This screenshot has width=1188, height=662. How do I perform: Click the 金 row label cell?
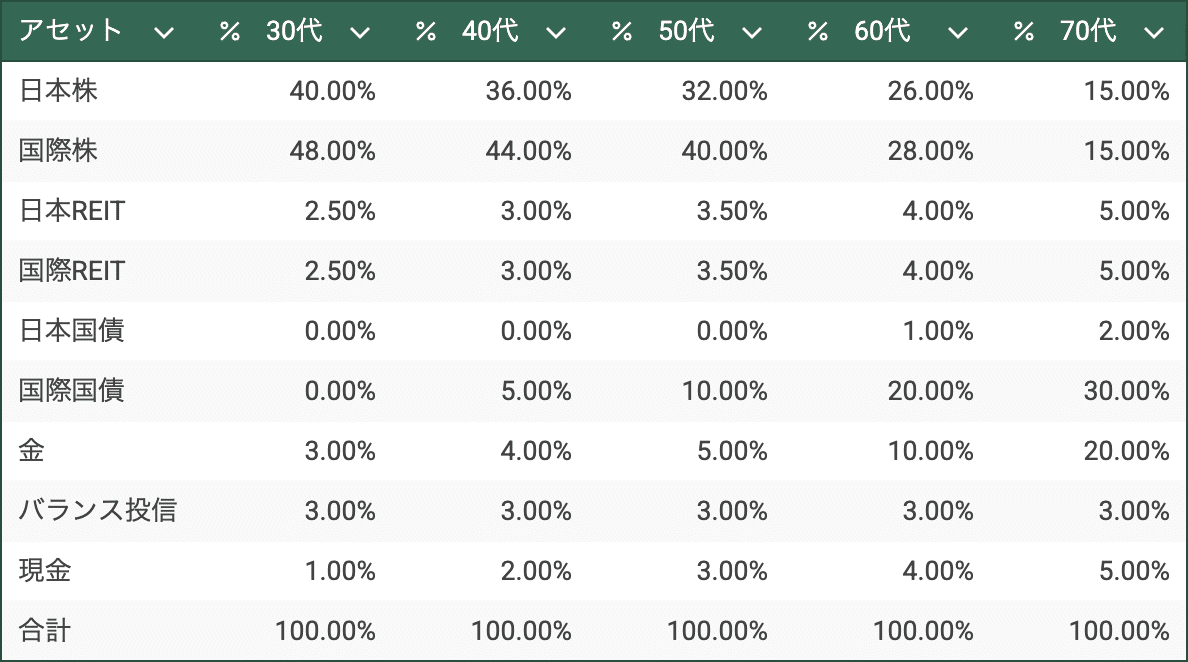(32, 452)
